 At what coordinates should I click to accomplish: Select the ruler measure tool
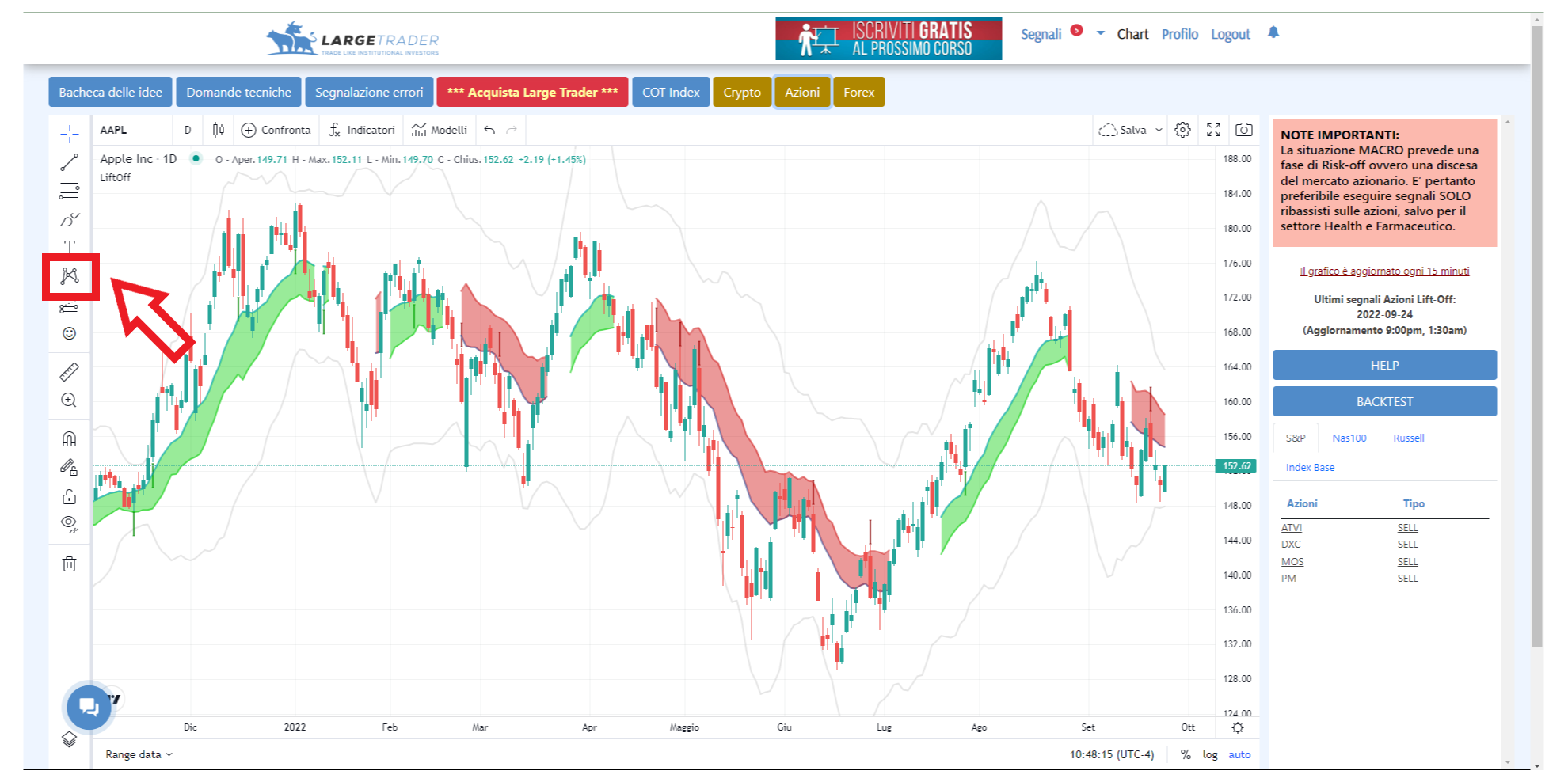(x=70, y=371)
